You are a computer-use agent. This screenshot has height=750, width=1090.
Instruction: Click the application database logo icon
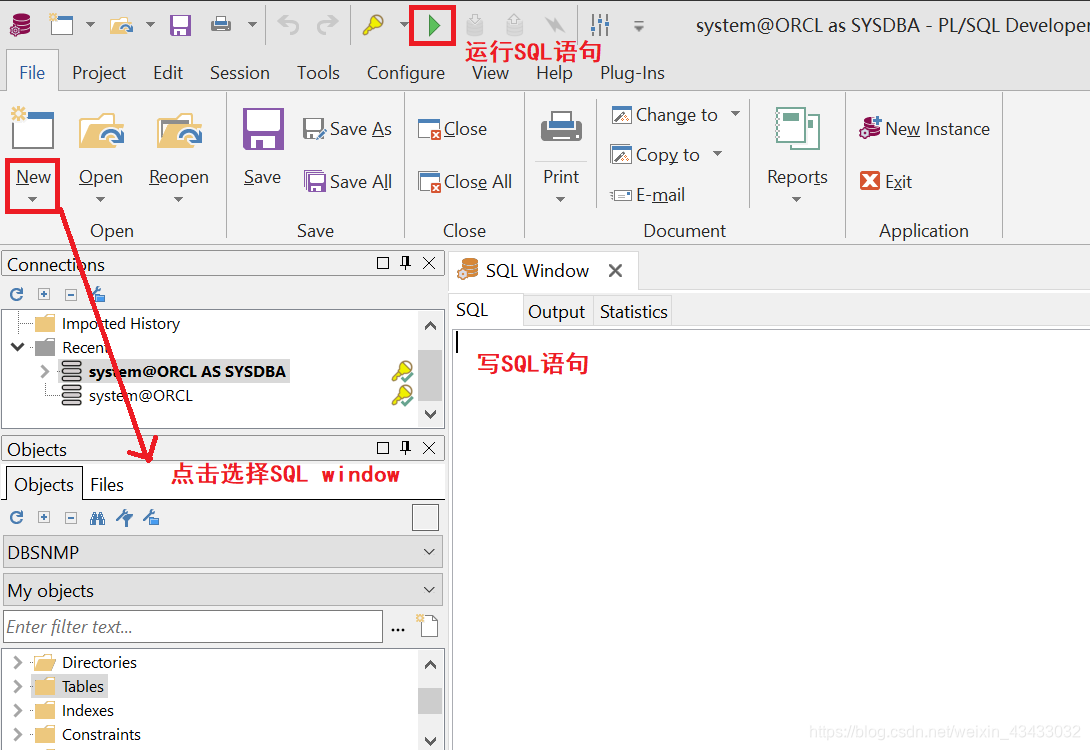click(19, 24)
